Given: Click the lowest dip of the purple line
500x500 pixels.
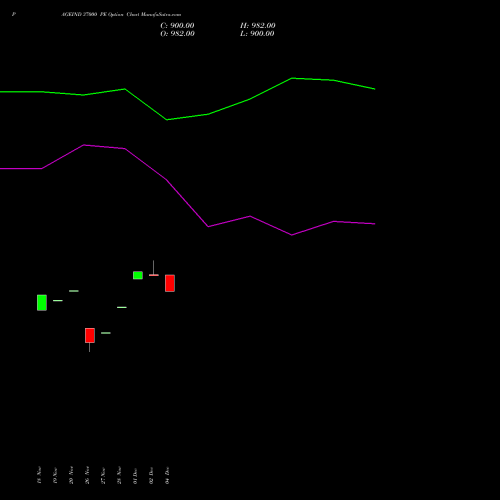Looking at the screenshot, I should point(292,235).
